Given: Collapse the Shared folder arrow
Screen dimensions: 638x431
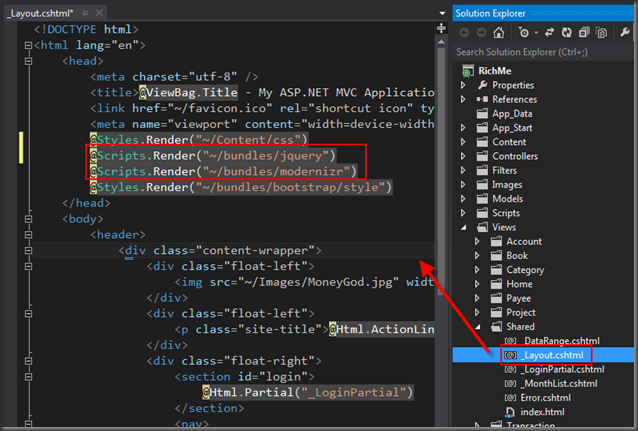Looking at the screenshot, I should pyautogui.click(x=478, y=327).
